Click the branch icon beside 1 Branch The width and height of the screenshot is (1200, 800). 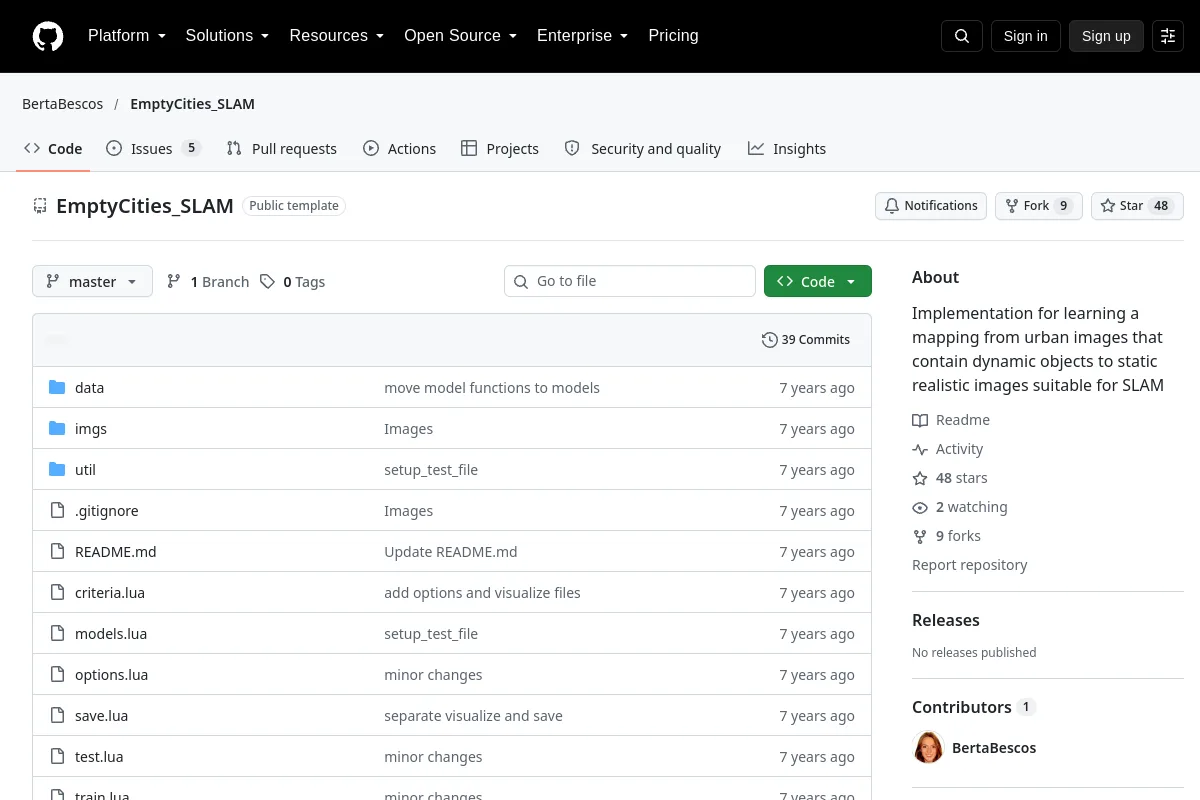174,282
